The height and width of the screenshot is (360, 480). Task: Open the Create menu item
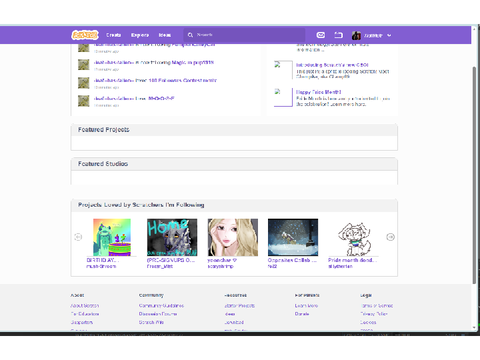point(114,35)
